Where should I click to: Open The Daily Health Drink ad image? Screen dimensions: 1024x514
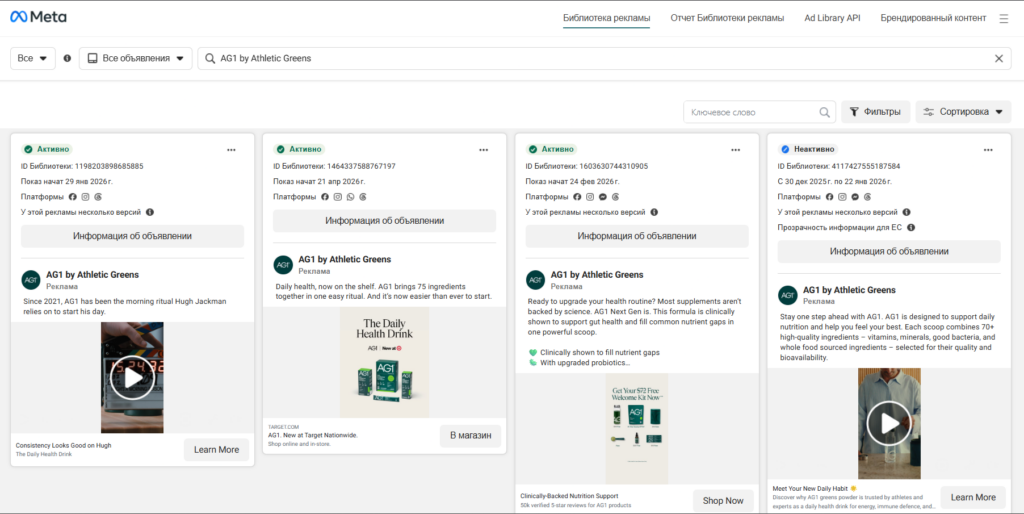click(x=385, y=362)
